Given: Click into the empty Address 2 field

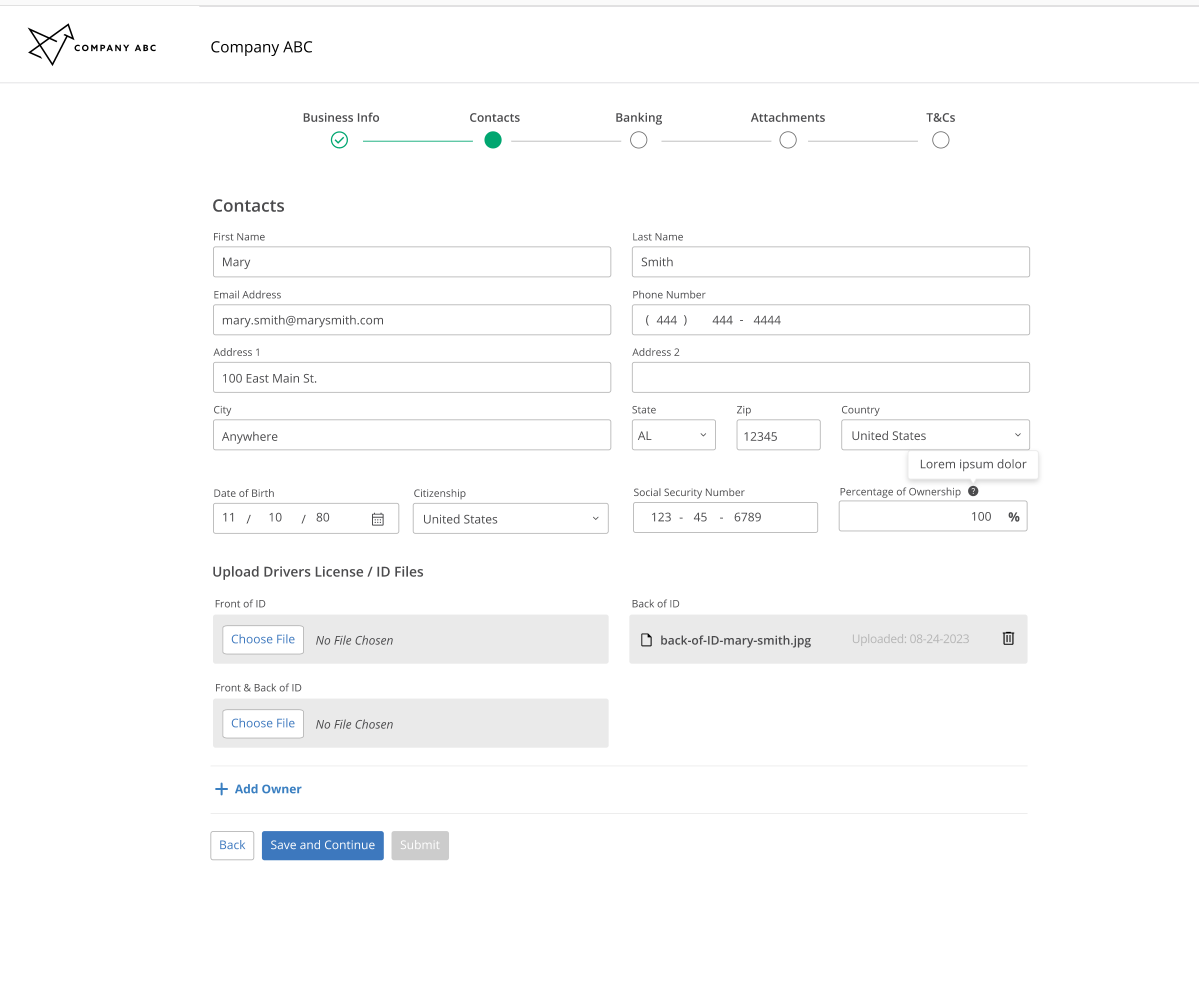Looking at the screenshot, I should tap(830, 378).
